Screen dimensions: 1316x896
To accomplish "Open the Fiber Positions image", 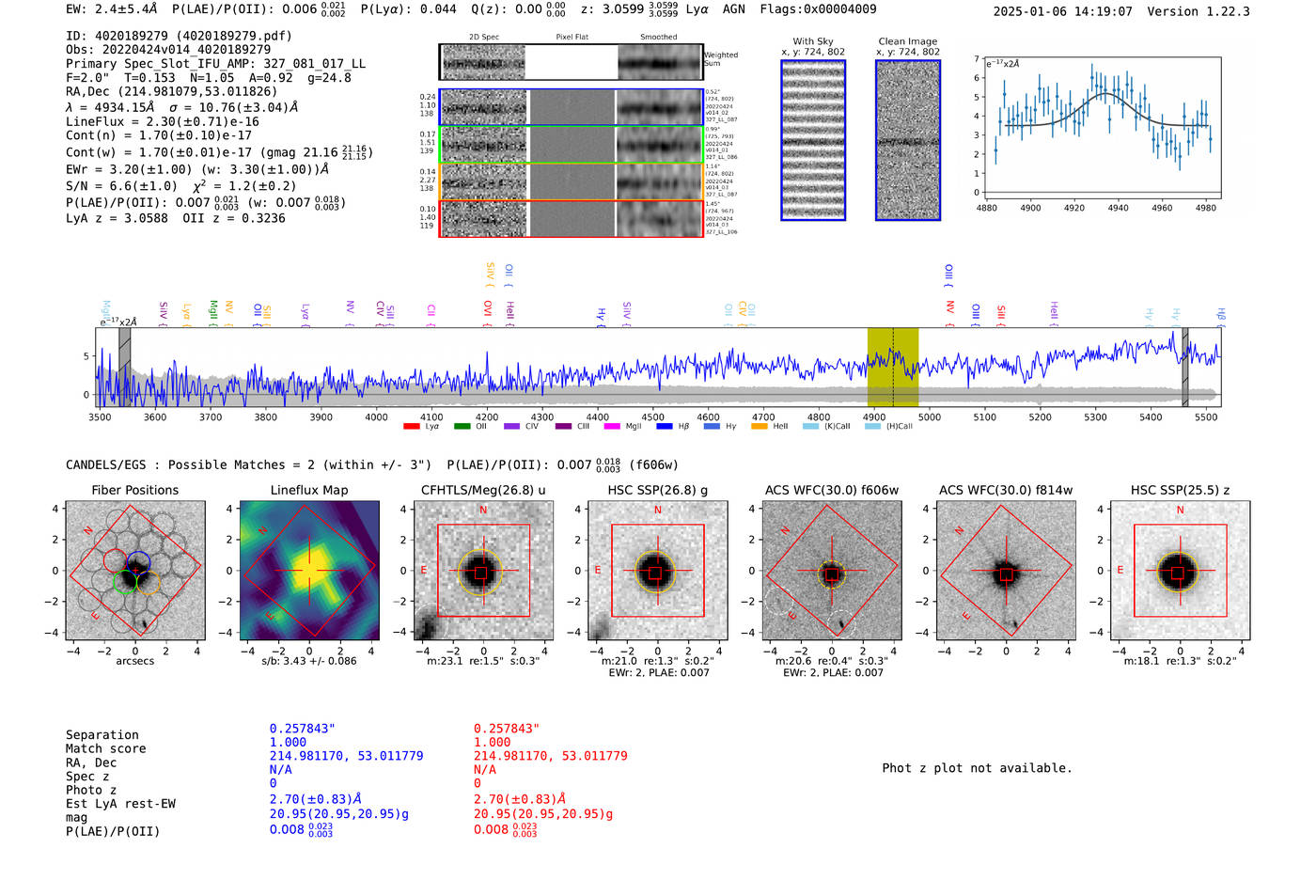I will click(135, 570).
